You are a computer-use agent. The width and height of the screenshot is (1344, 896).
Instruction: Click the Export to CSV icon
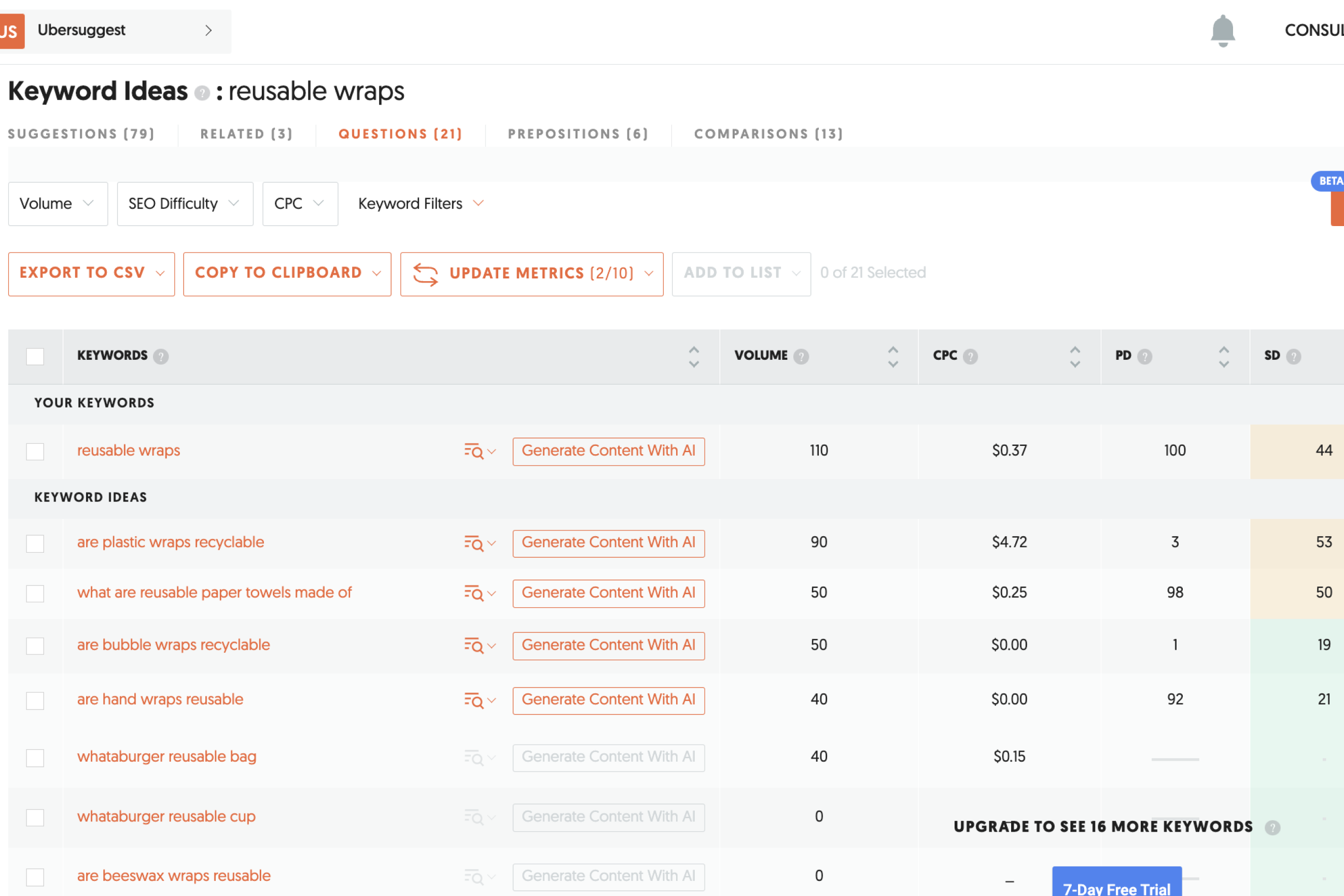pos(91,273)
